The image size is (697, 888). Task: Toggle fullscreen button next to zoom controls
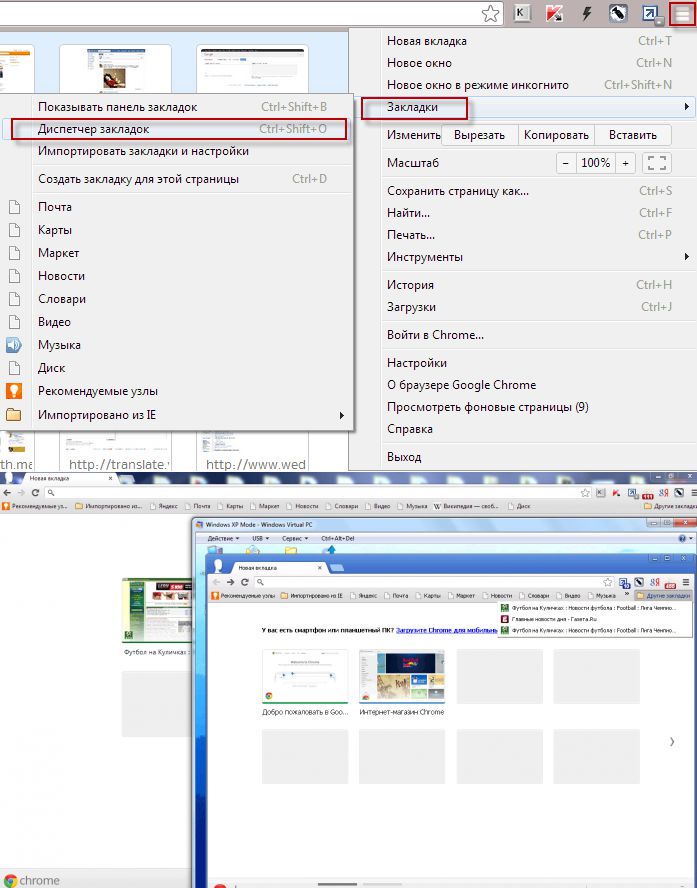657,163
